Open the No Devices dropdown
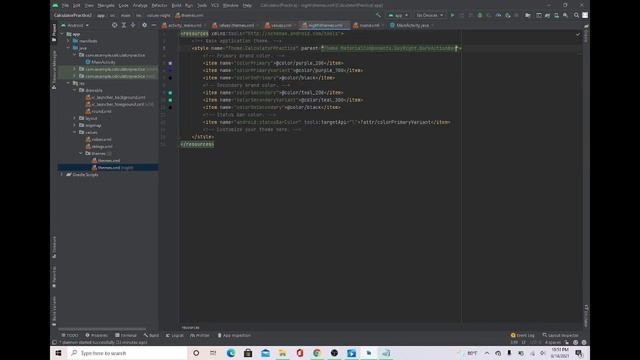The height and width of the screenshot is (360, 640). pyautogui.click(x=429, y=15)
